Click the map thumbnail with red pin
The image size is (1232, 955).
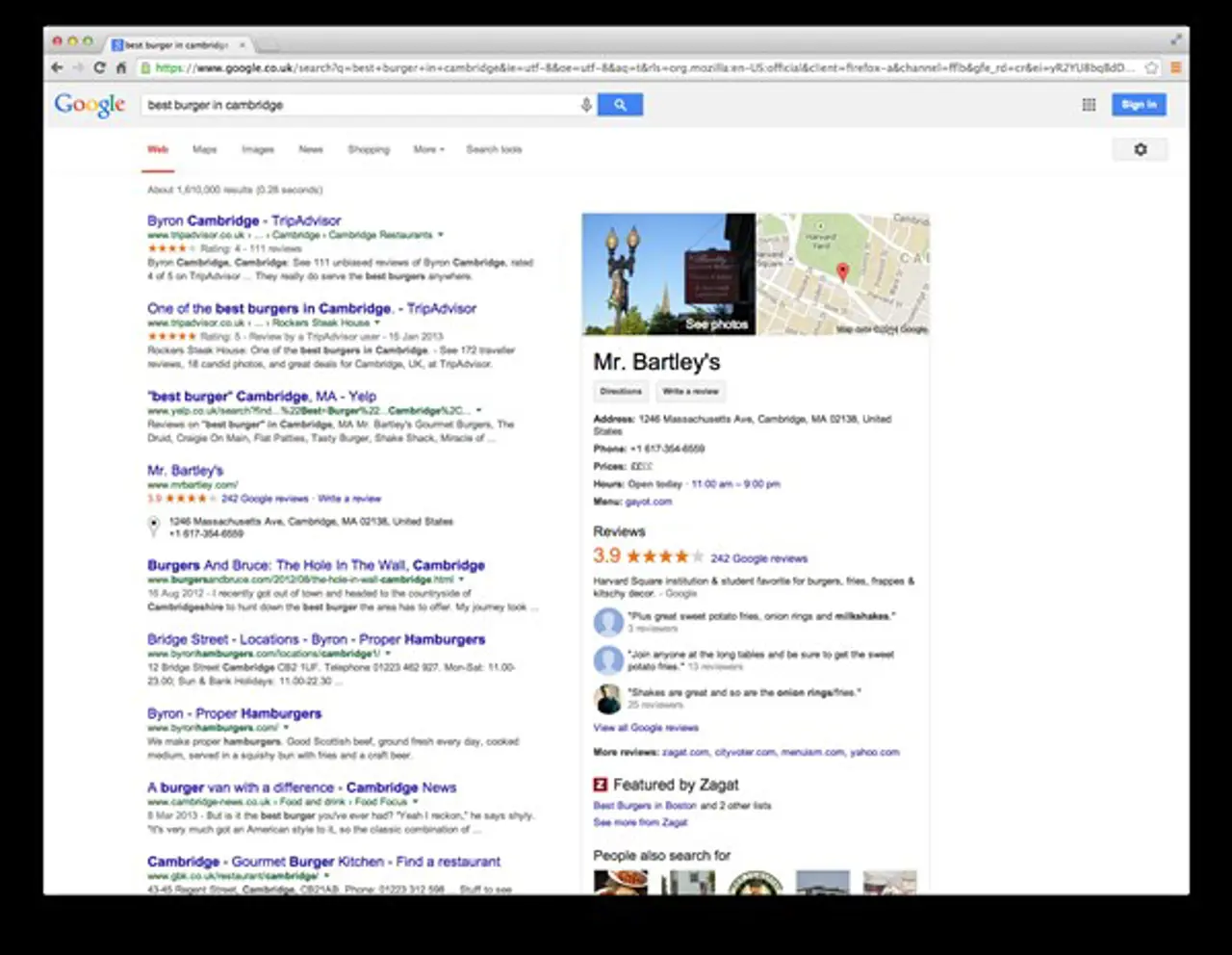(x=843, y=274)
